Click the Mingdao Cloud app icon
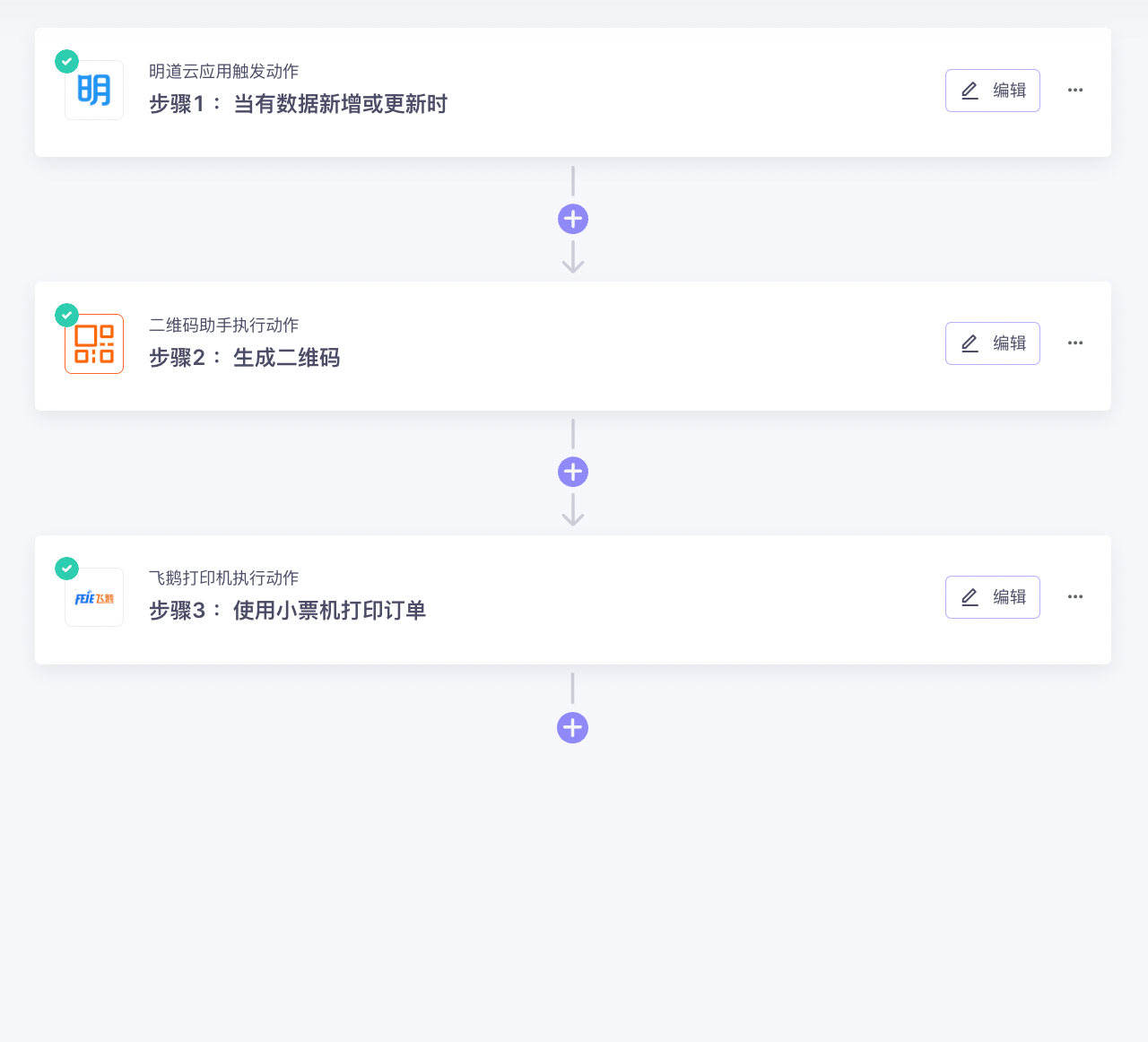The width and height of the screenshot is (1148, 1042). coord(94,91)
